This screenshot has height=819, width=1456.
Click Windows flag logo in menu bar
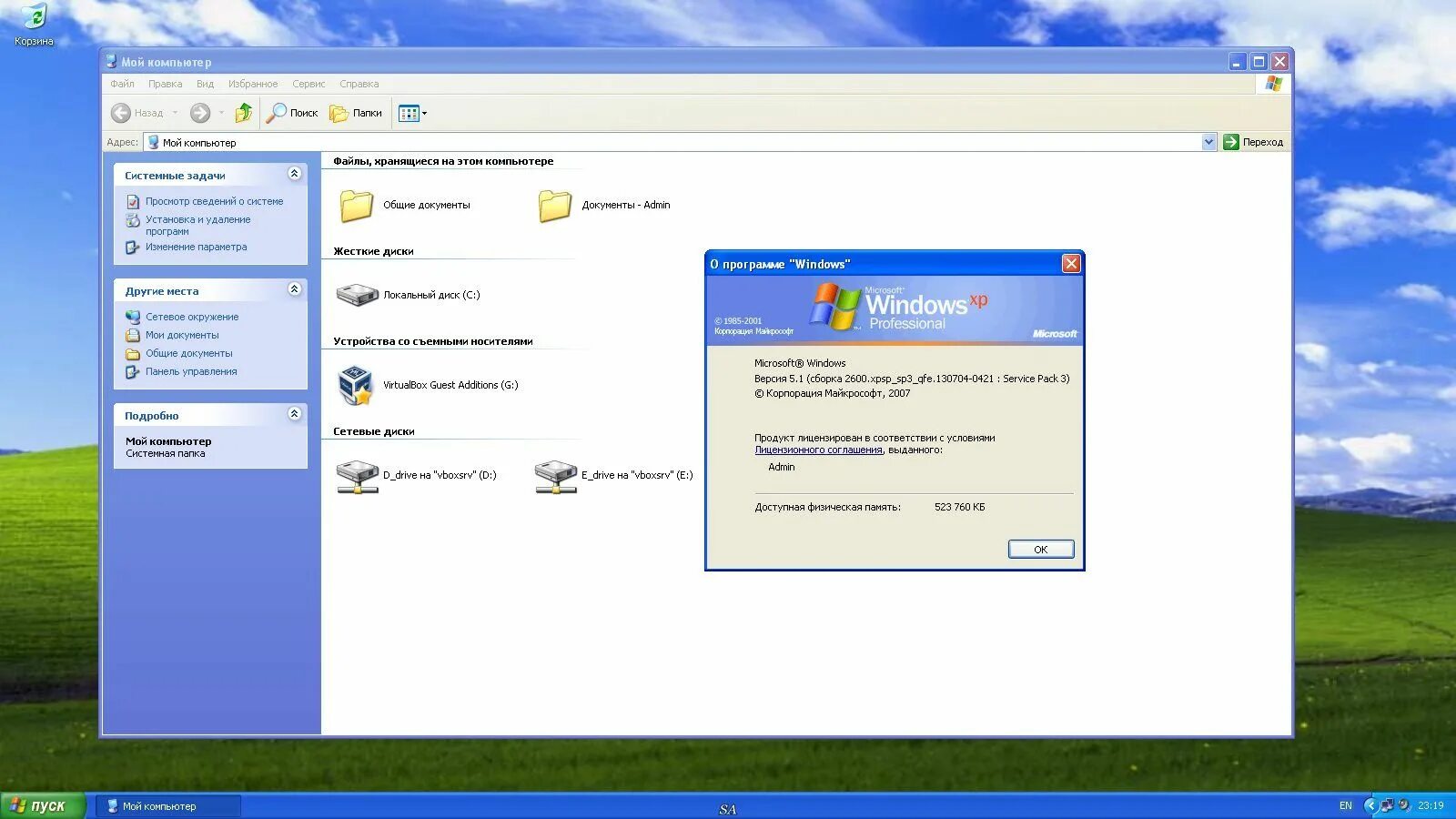(x=1273, y=84)
